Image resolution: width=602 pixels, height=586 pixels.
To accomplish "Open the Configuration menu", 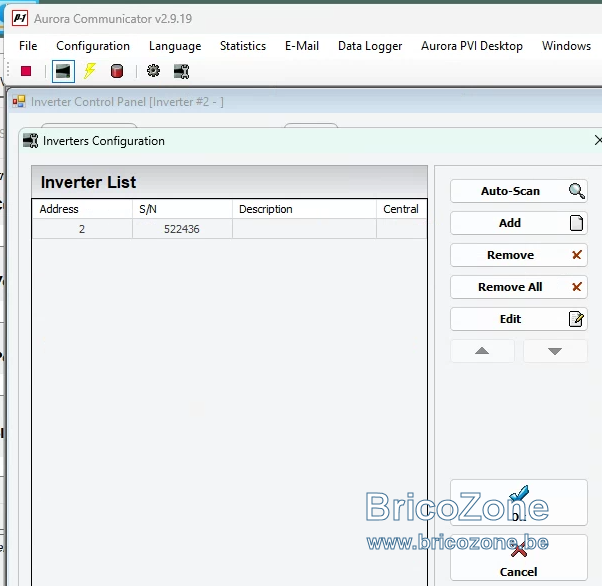I will click(93, 46).
